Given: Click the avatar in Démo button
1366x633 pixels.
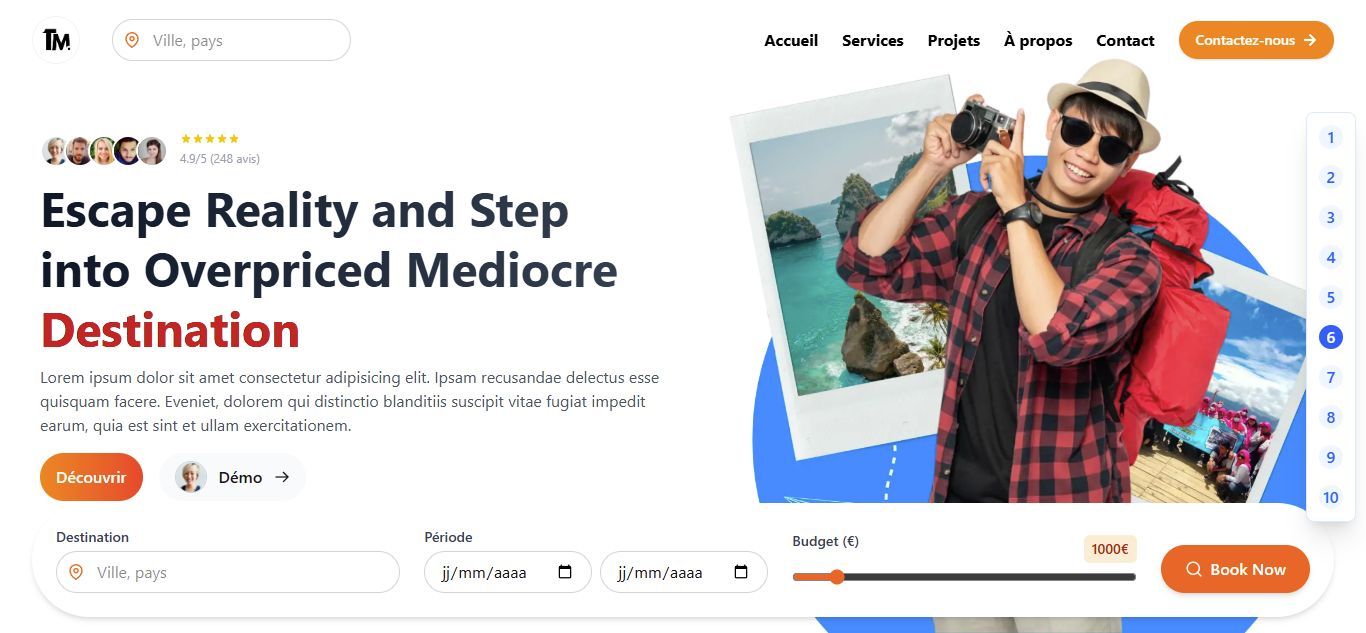Looking at the screenshot, I should pyautogui.click(x=191, y=477).
